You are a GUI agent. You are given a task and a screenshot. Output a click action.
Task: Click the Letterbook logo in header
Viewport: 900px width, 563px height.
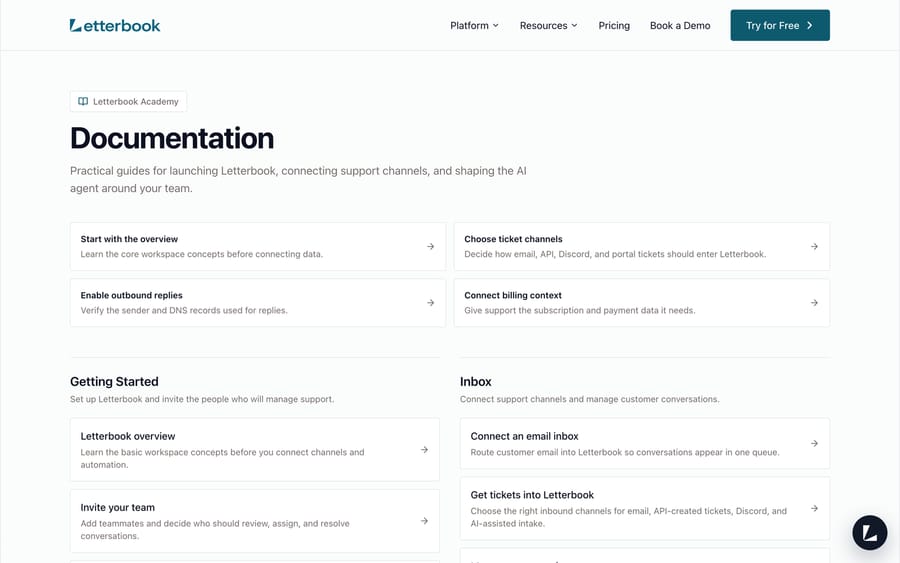pos(115,25)
